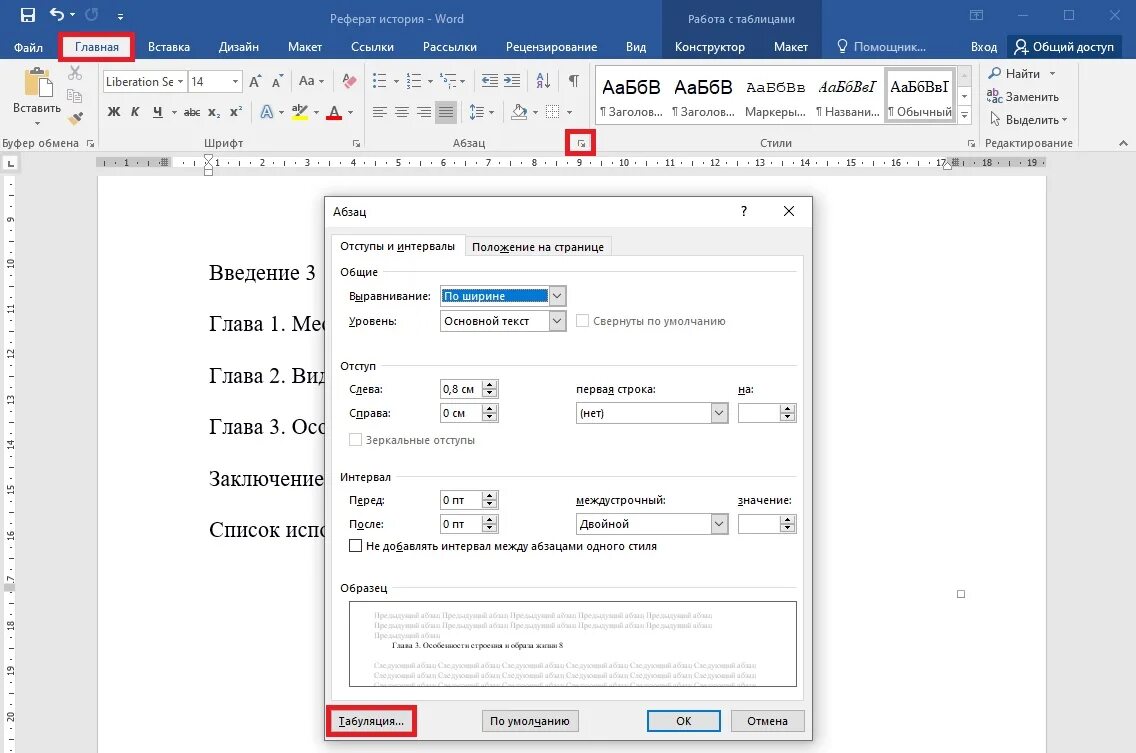Start a numbered list

tap(414, 81)
